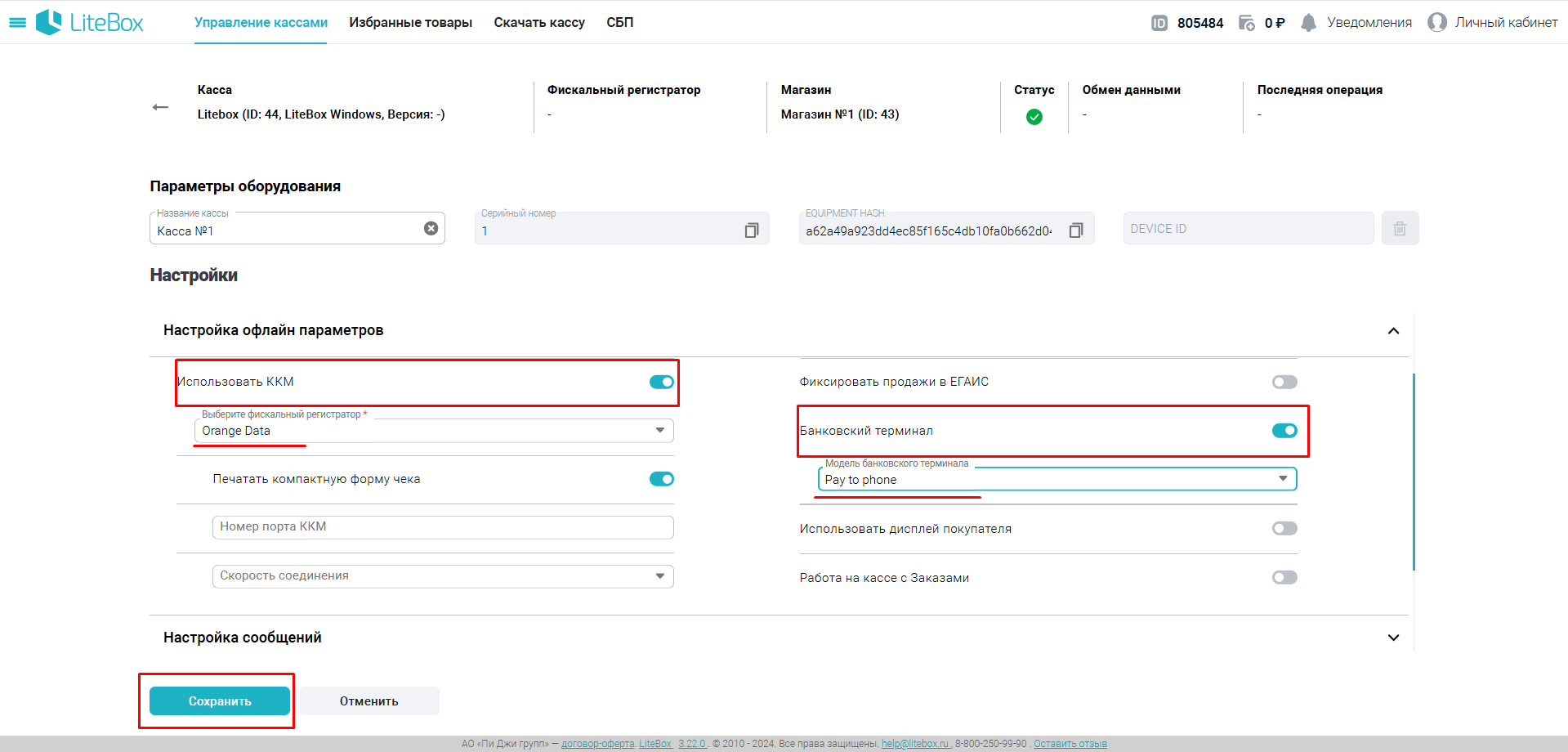The height and width of the screenshot is (752, 1568).
Task: Toggle Использовать ККМ switch
Action: click(x=661, y=382)
